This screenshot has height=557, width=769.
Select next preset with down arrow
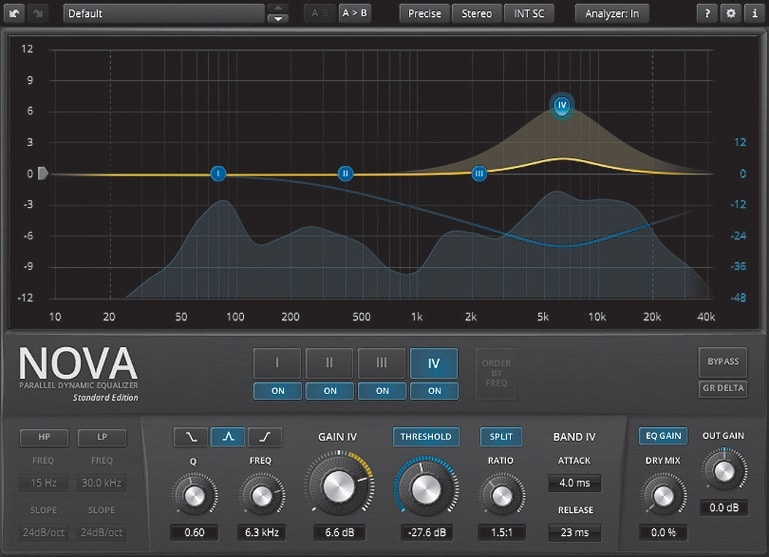point(278,19)
